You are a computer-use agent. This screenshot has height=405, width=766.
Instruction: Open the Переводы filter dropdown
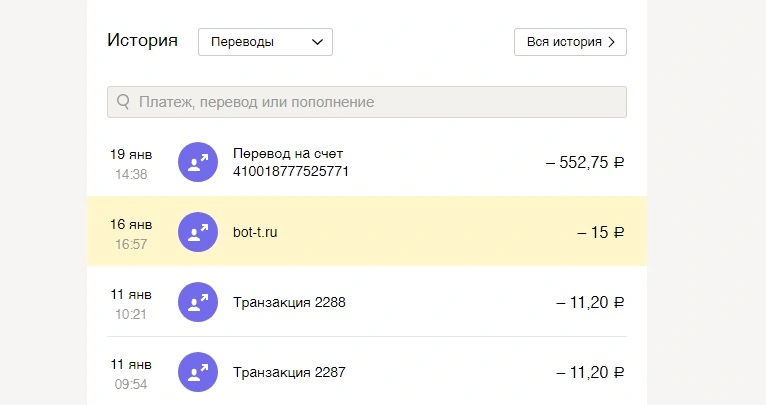click(265, 42)
